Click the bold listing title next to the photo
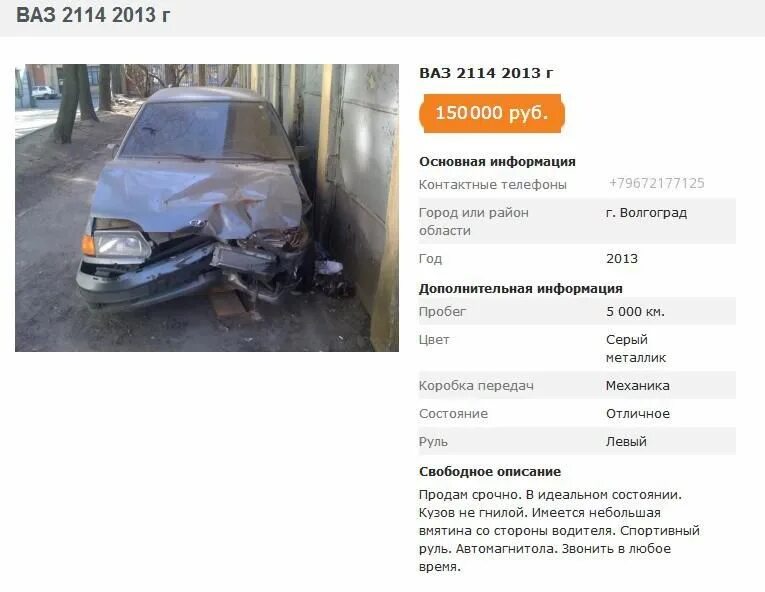The height and width of the screenshot is (592, 765). 486,73
